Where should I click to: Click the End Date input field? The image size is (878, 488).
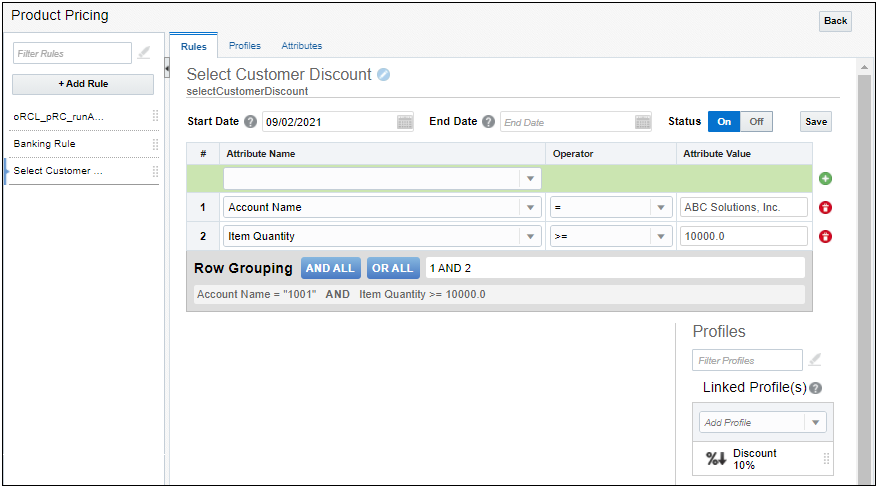coord(567,122)
